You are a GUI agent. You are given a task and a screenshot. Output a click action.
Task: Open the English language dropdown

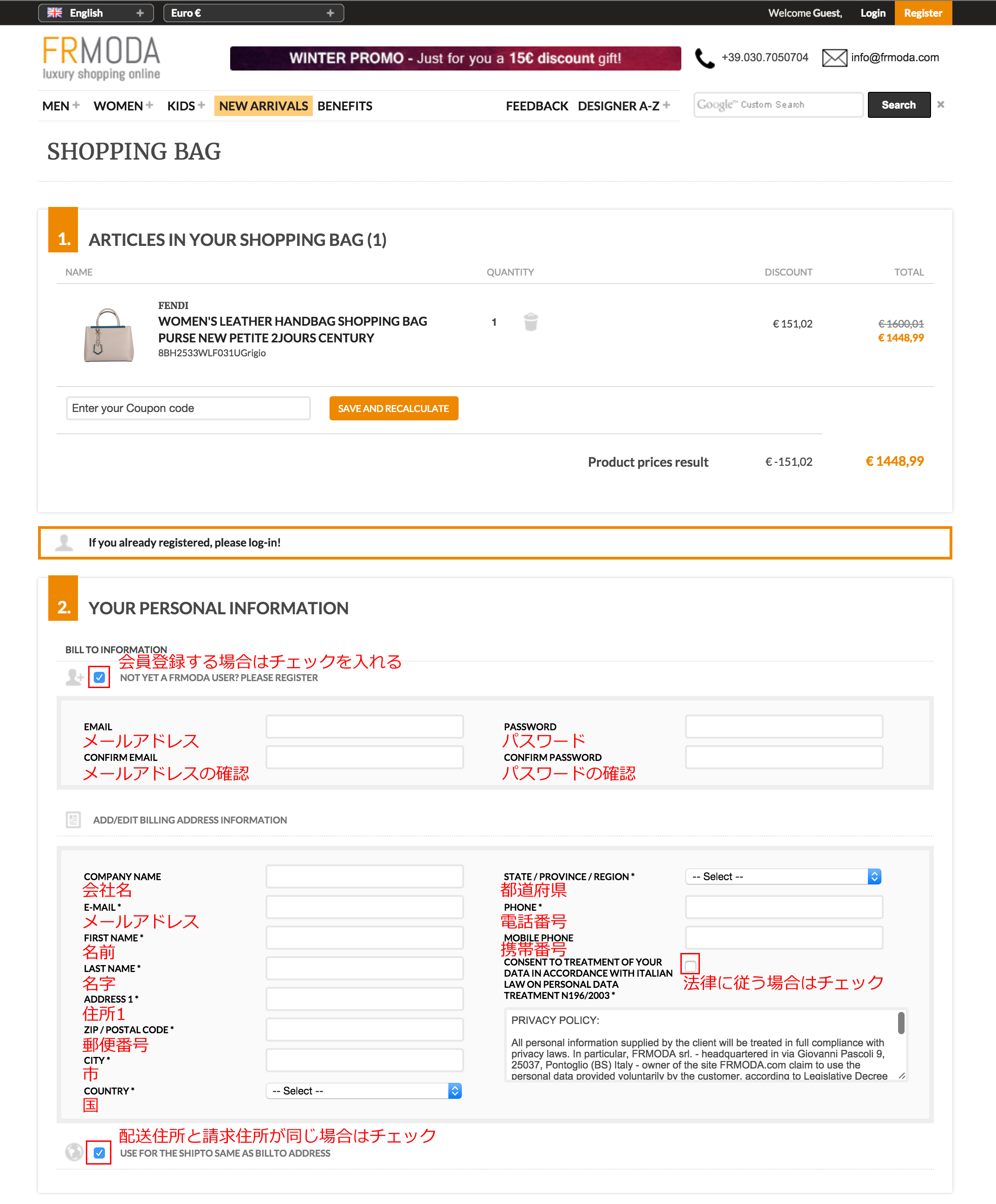coord(96,13)
